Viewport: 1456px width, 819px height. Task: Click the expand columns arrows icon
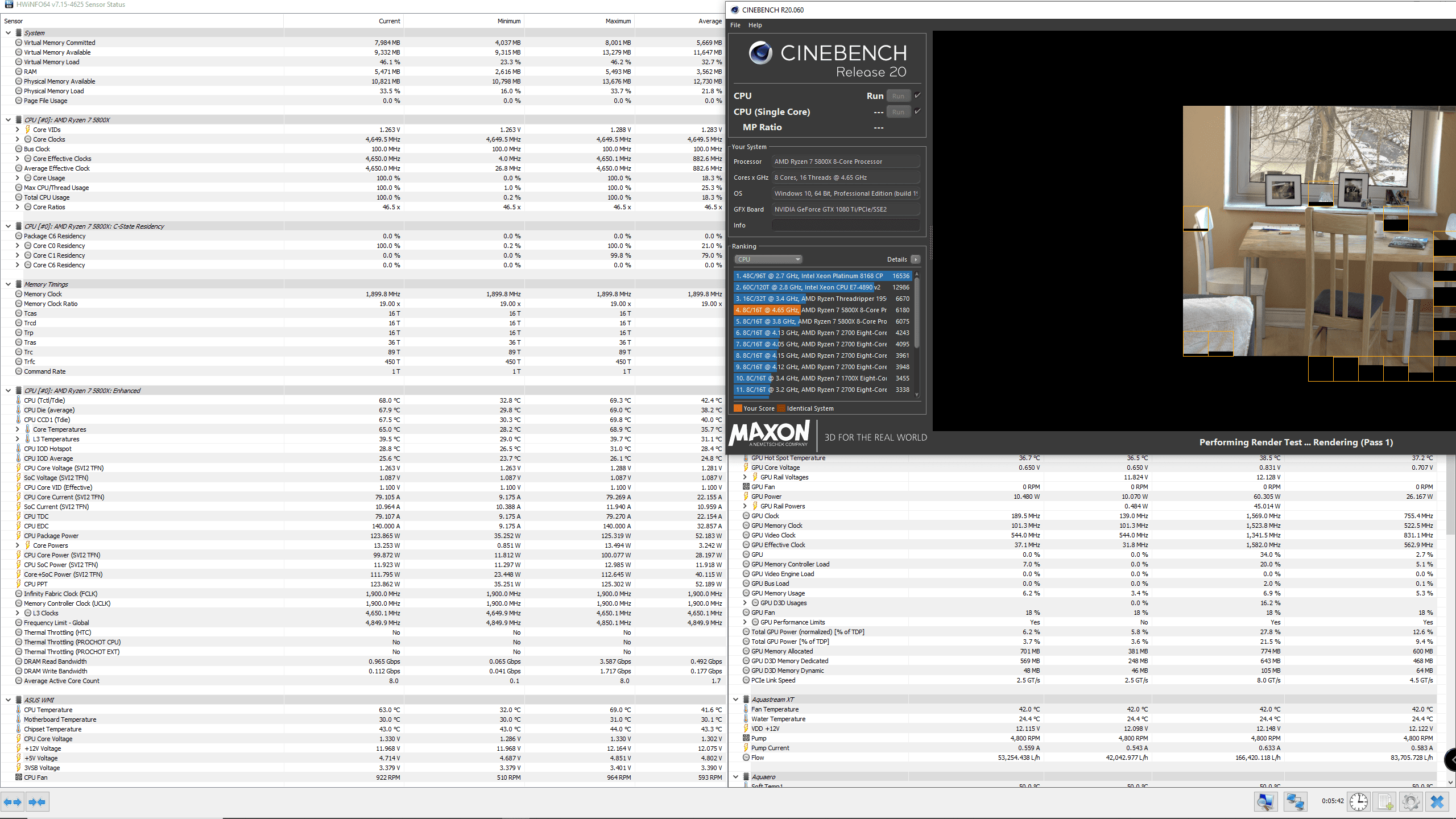[13, 802]
